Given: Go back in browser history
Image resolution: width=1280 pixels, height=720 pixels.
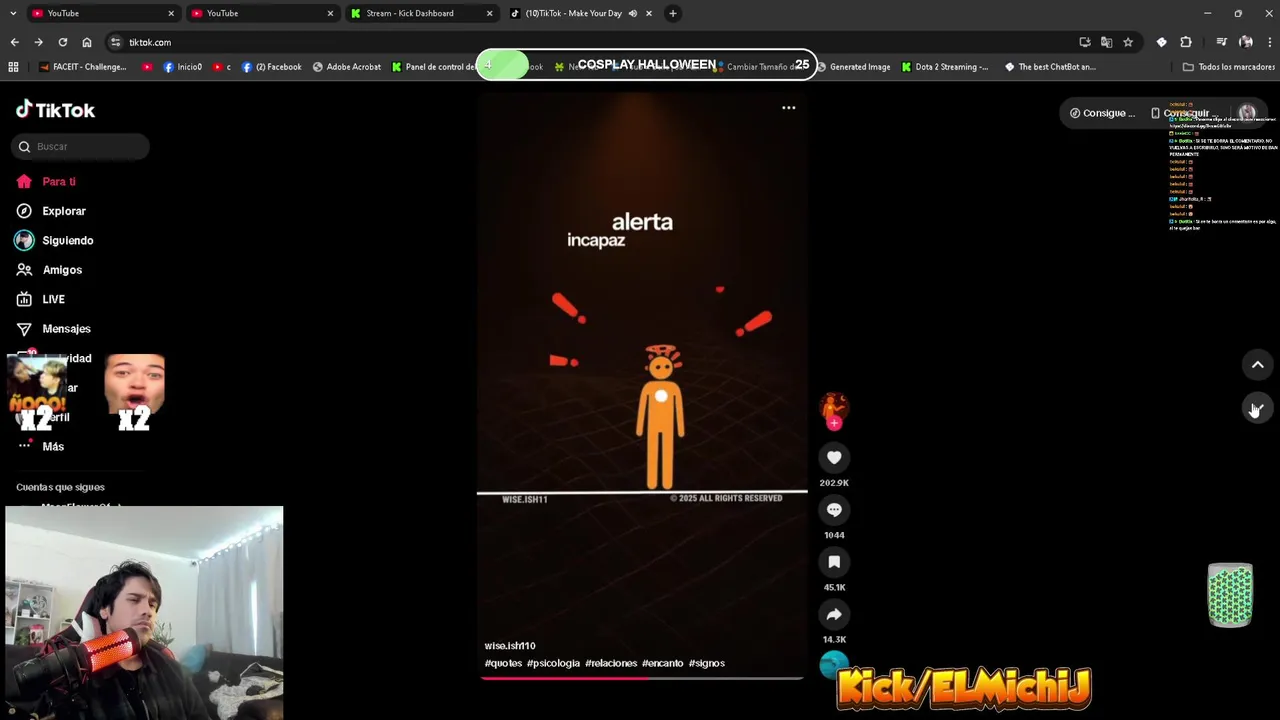Looking at the screenshot, I should tap(14, 42).
